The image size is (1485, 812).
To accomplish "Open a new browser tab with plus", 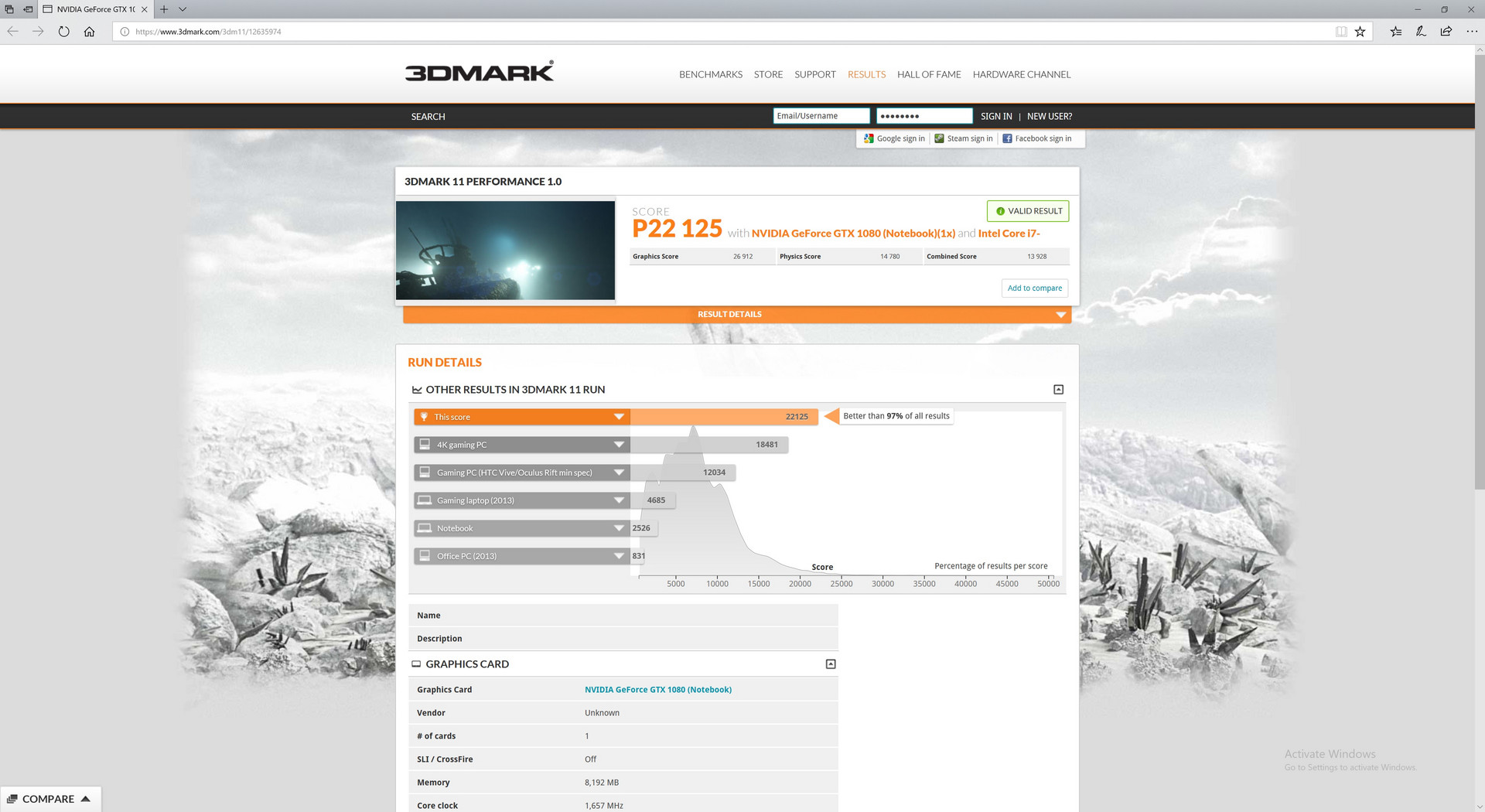I will (164, 9).
